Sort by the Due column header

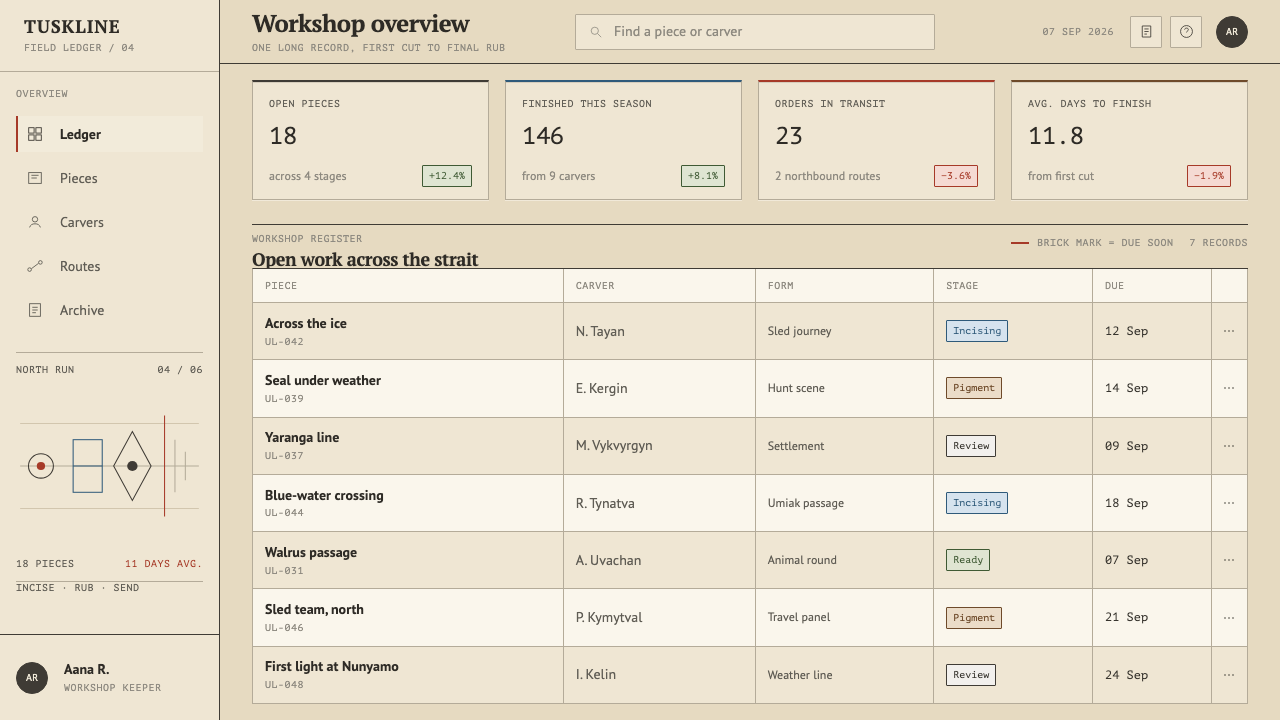(x=1114, y=286)
